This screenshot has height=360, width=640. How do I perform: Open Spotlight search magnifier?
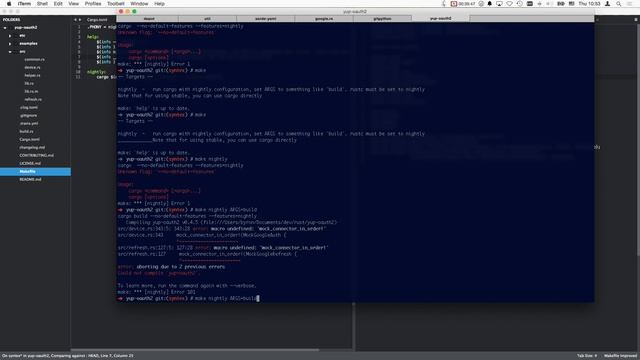pyautogui.click(x=619, y=4)
